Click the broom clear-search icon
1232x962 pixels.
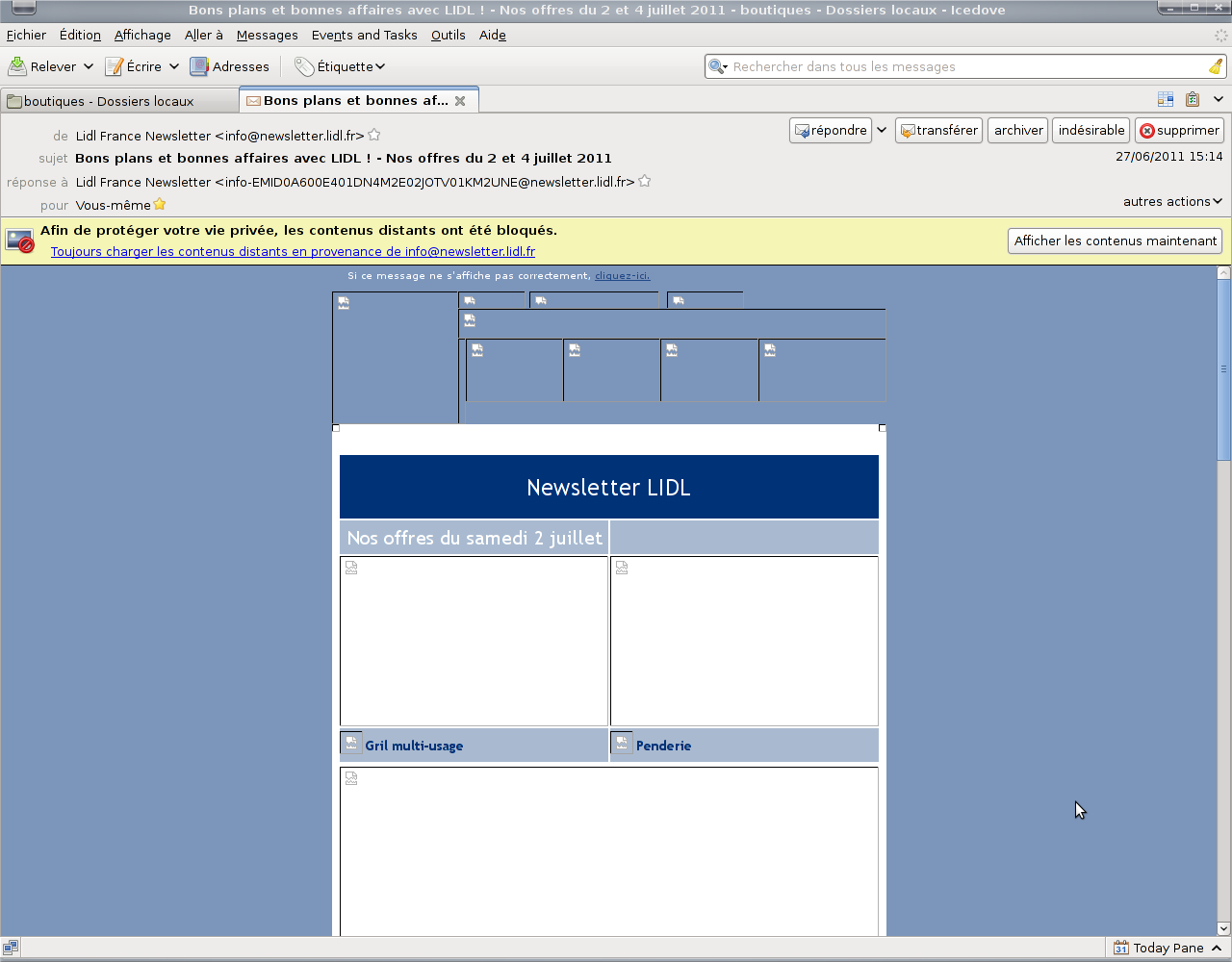[x=1216, y=66]
